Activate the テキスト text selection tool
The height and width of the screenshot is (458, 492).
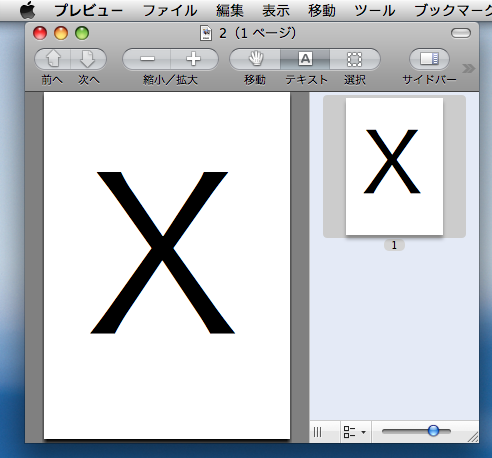point(305,59)
